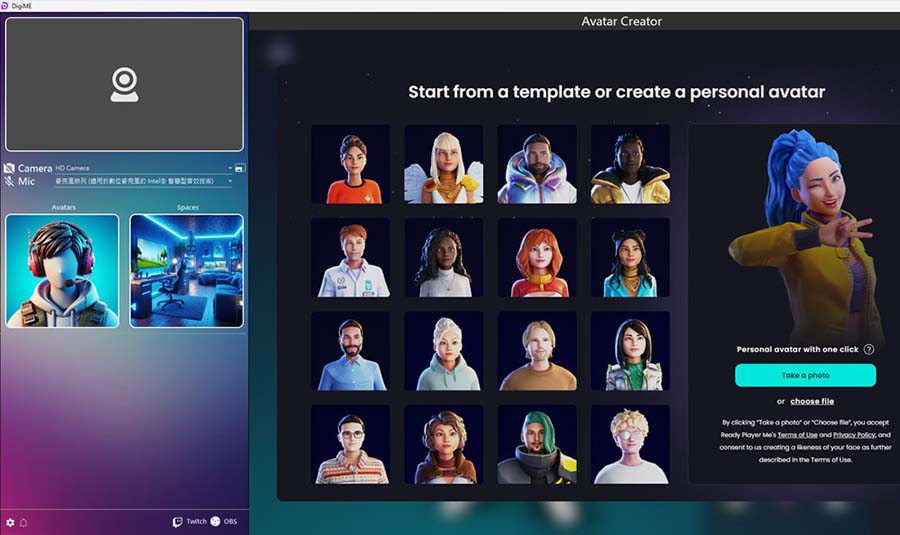Click the Take a photo button
Image resolution: width=900 pixels, height=535 pixels.
coord(805,375)
